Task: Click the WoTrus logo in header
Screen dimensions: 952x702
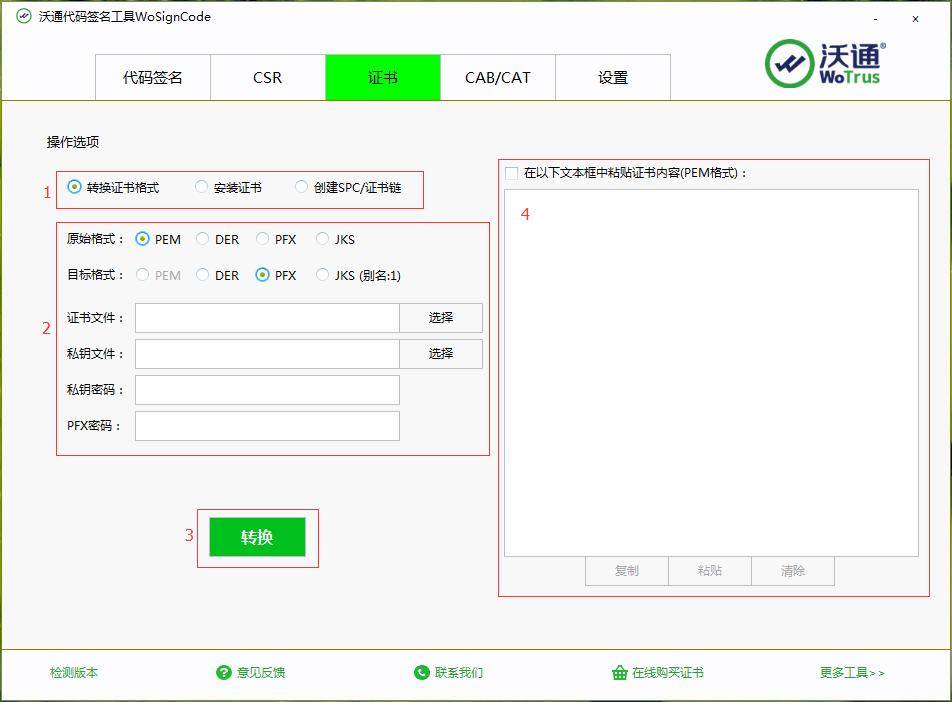Action: (x=825, y=63)
